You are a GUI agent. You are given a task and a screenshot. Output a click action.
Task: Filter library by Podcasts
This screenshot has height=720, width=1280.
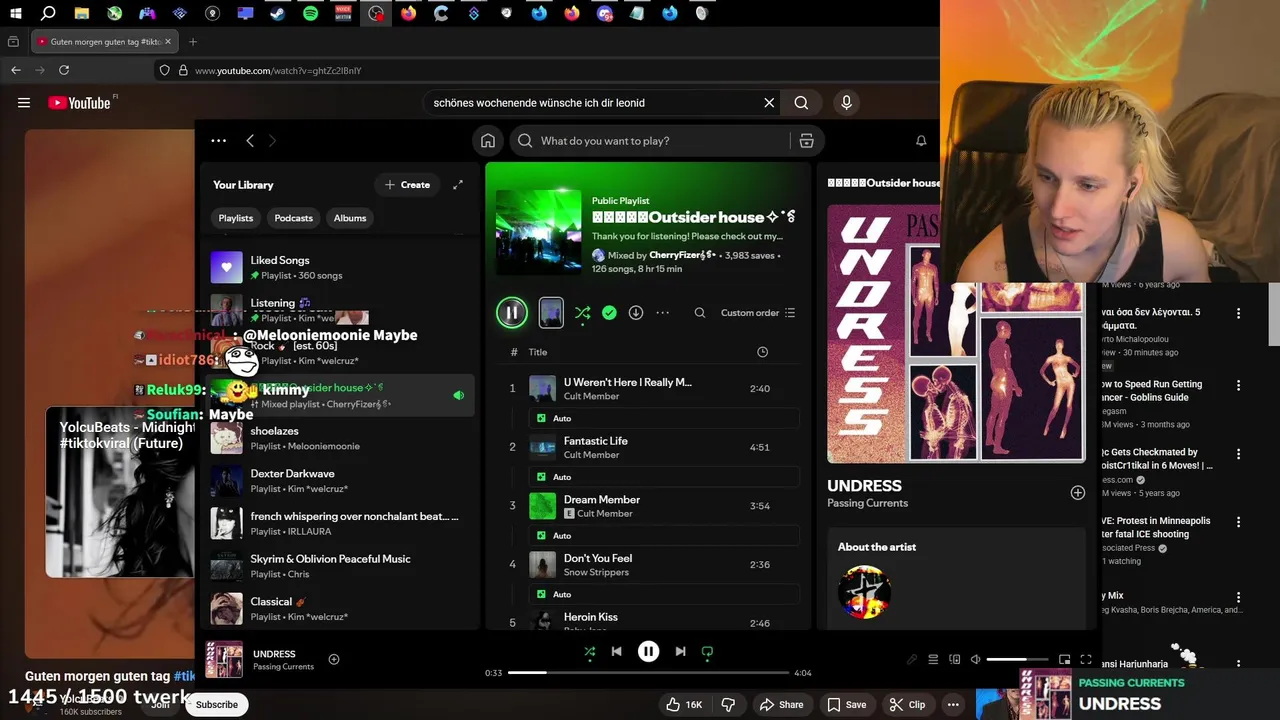pyautogui.click(x=294, y=218)
